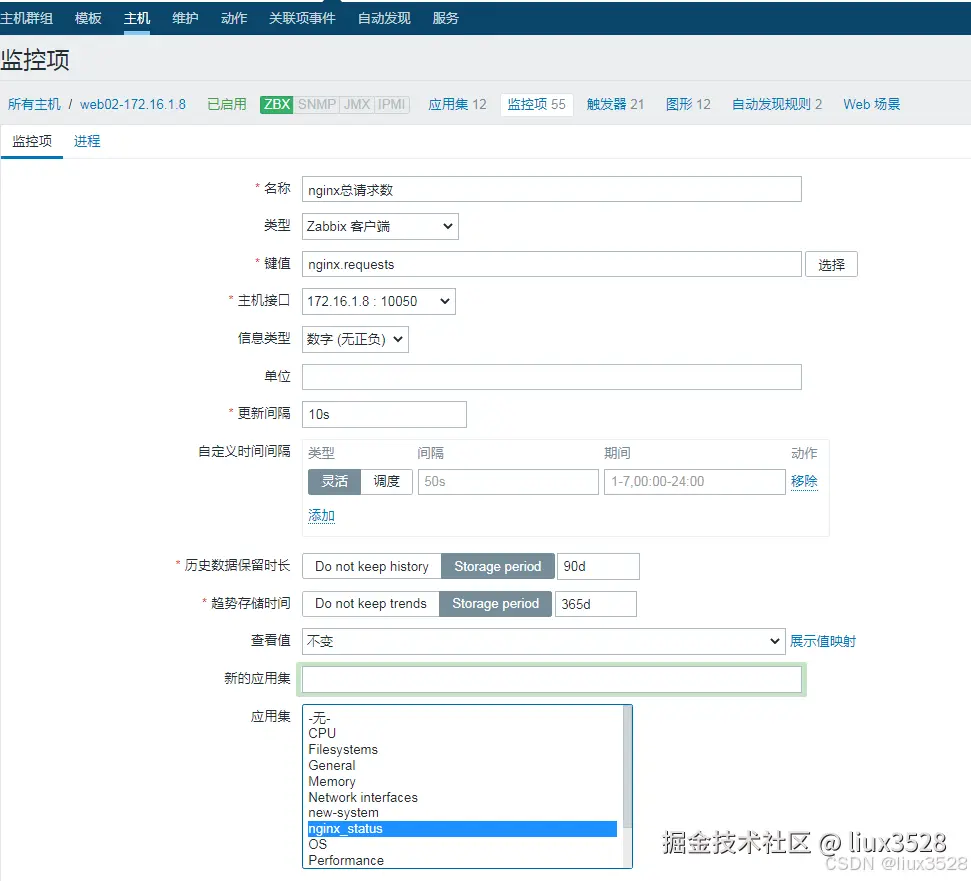Screen dimensions: 971x881
Task: Select -无- in the 应用集 list
Action: point(463,718)
